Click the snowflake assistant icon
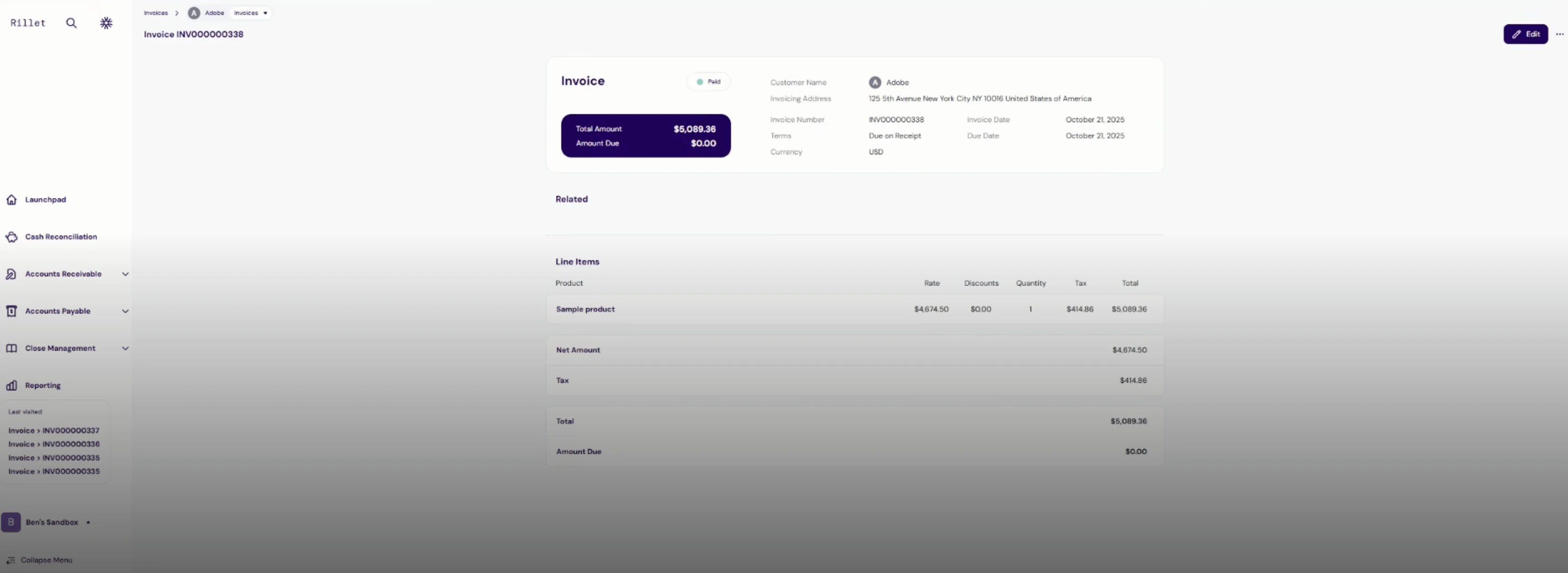Screen dimensions: 1568x573 point(106,23)
